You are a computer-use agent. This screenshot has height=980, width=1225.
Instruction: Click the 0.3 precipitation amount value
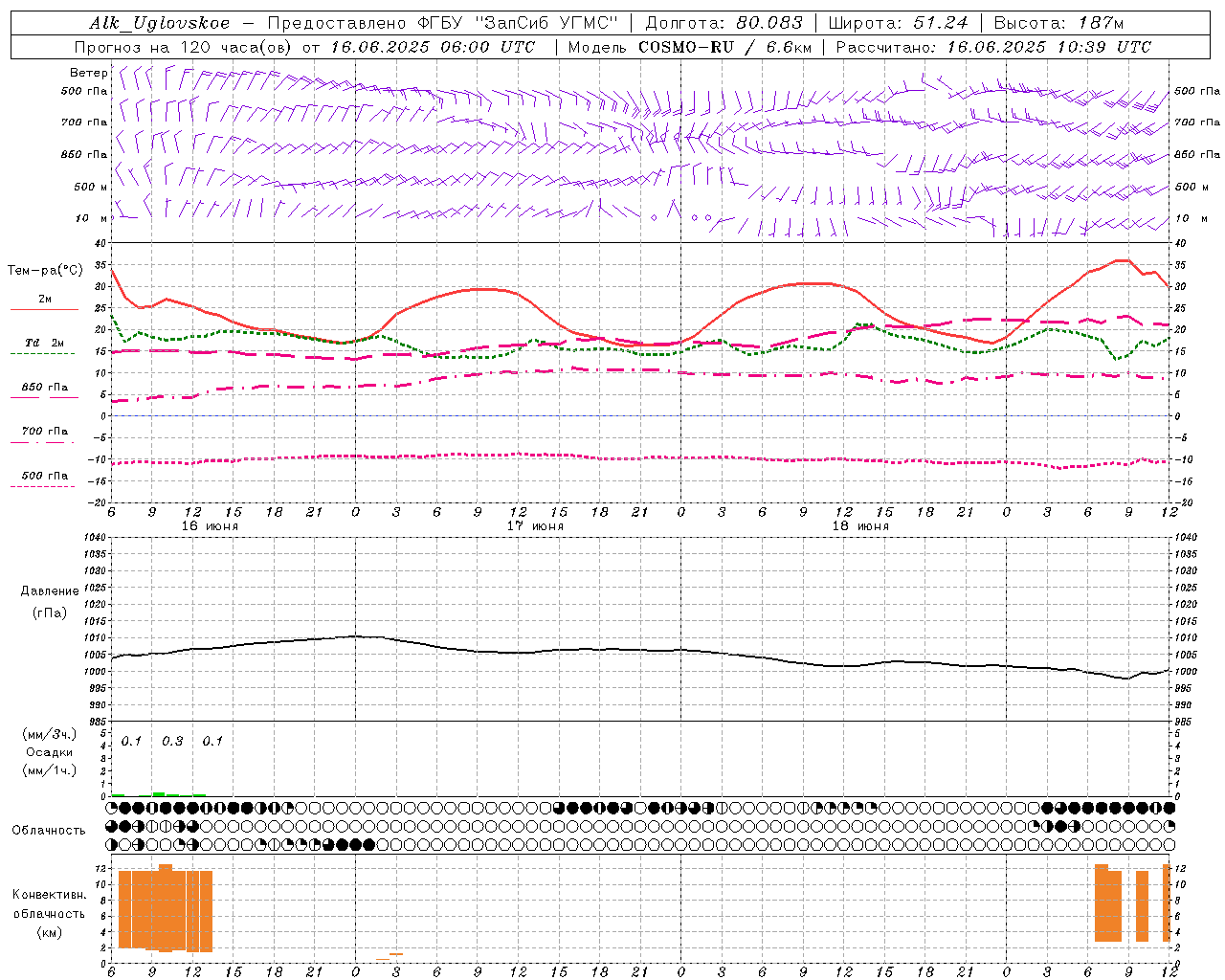tap(172, 742)
